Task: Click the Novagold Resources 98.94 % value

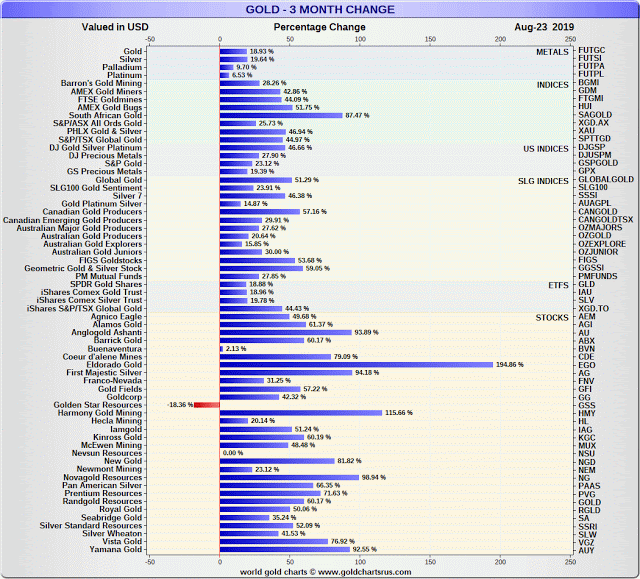Action: click(373, 477)
